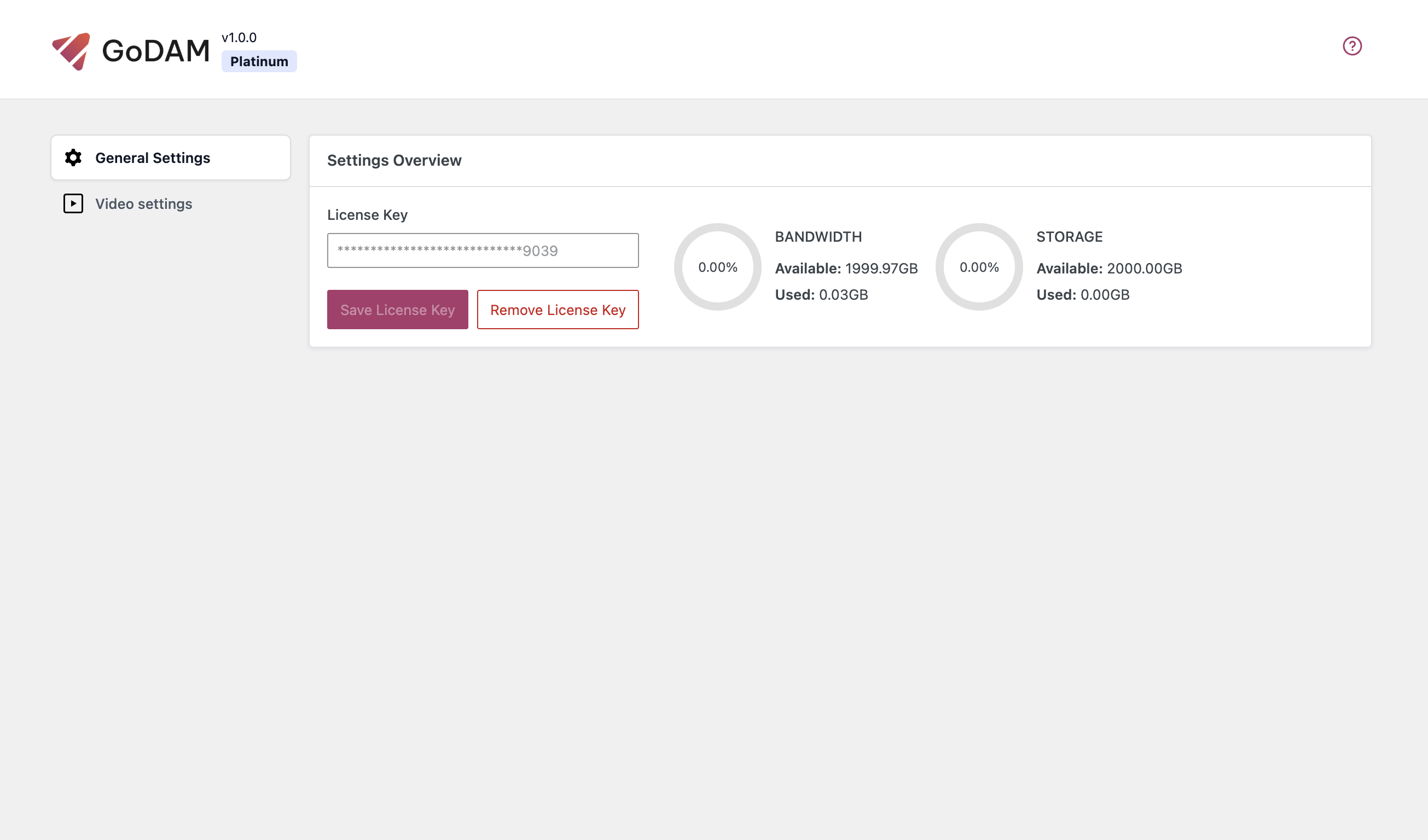Switch to the Video settings section
1428x840 pixels.
pyautogui.click(x=143, y=203)
